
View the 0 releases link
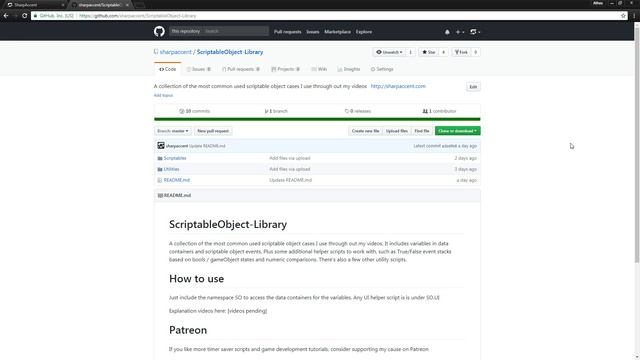(x=358, y=111)
